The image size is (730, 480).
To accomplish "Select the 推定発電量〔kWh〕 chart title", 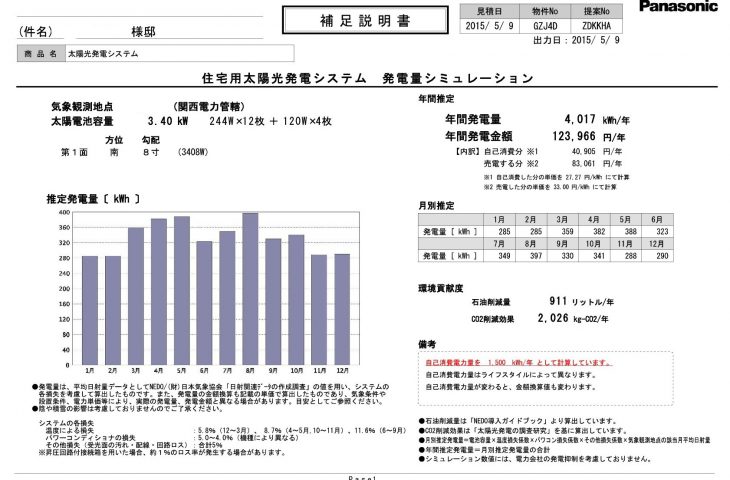I will 93,199.
